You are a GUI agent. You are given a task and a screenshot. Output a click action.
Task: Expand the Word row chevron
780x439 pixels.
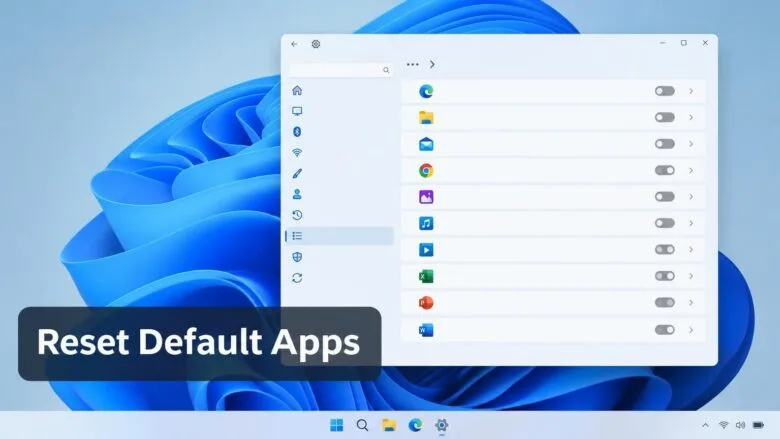[x=691, y=329]
